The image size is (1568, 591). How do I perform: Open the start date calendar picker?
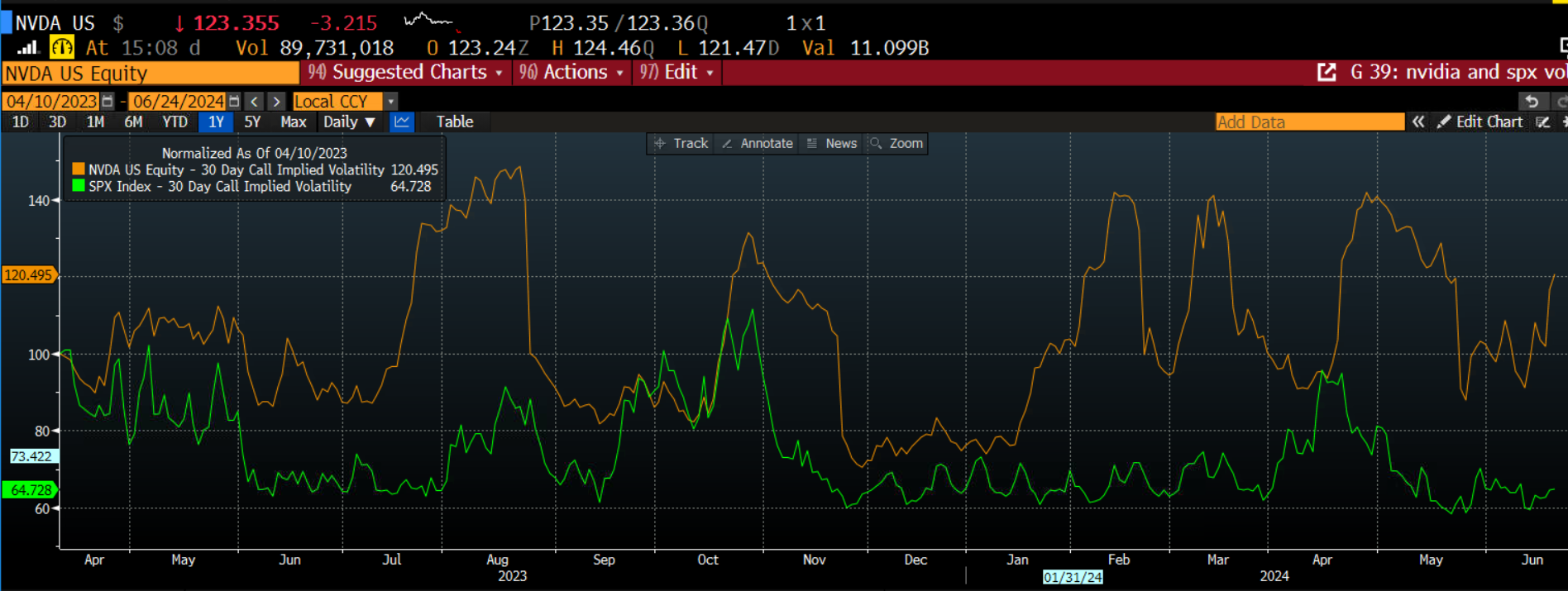tap(108, 101)
